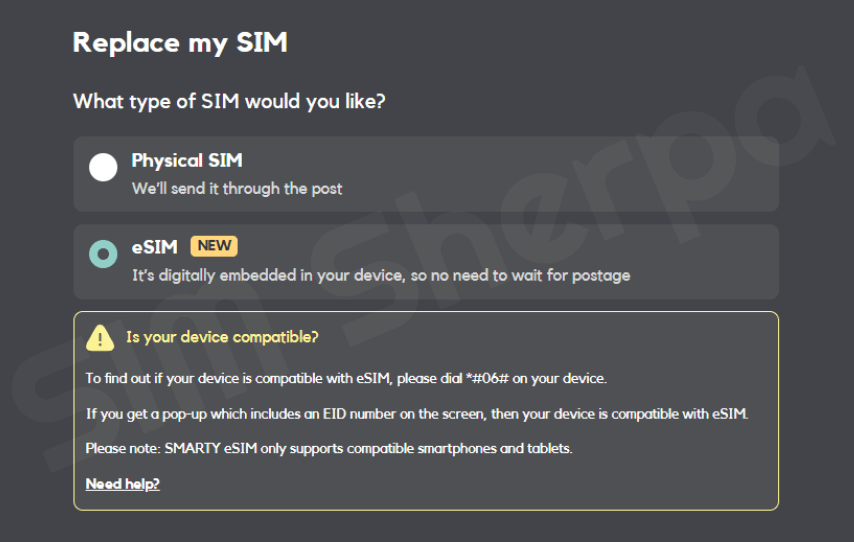Click the "Replace my SIM" page heading

[x=180, y=43]
